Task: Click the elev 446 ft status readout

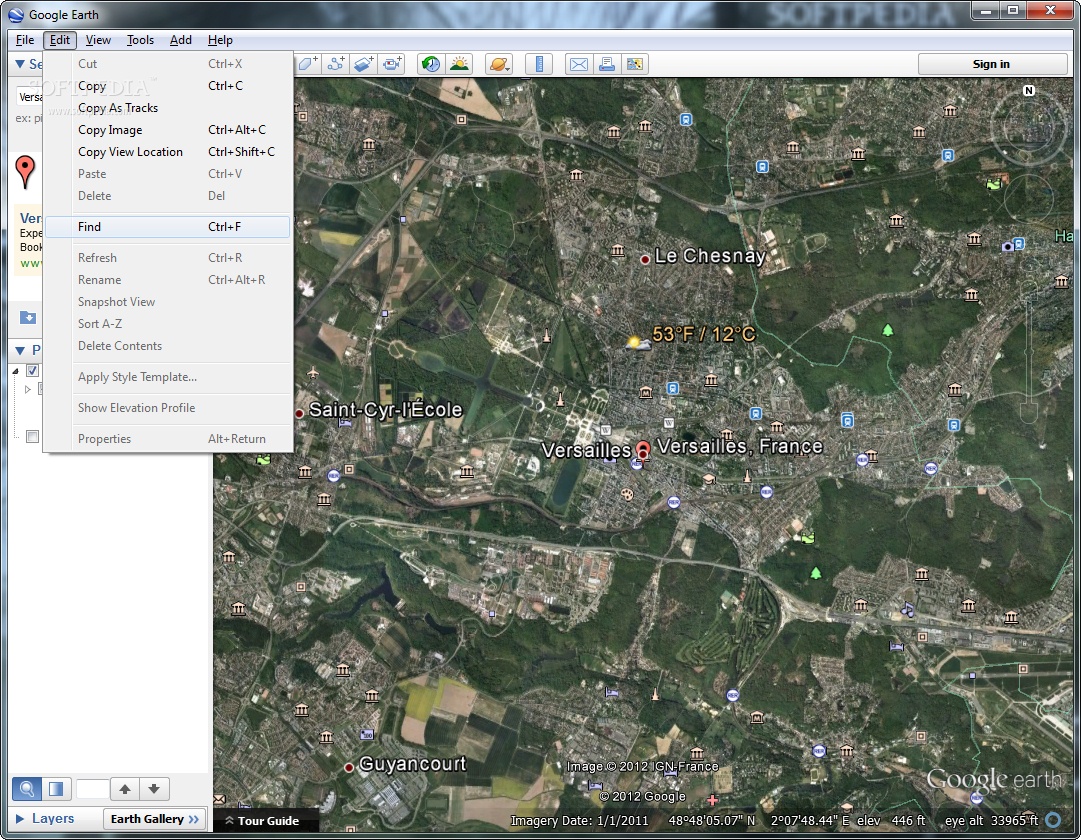Action: (891, 820)
